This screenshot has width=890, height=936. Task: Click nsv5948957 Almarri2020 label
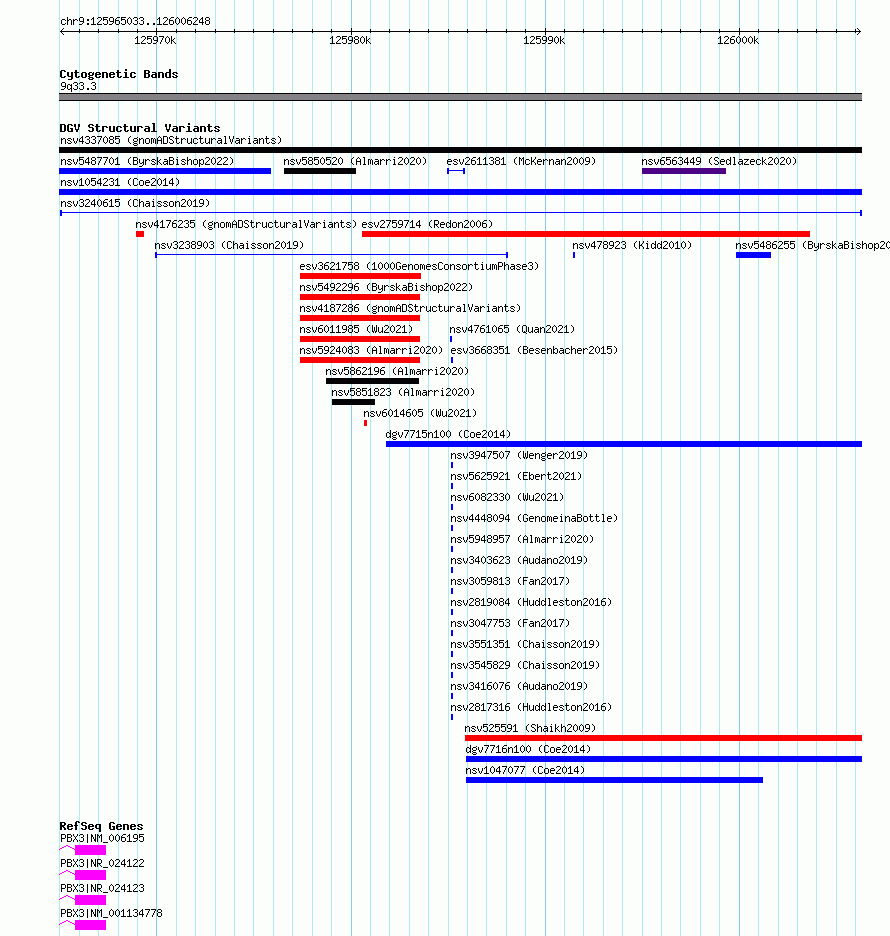point(522,540)
